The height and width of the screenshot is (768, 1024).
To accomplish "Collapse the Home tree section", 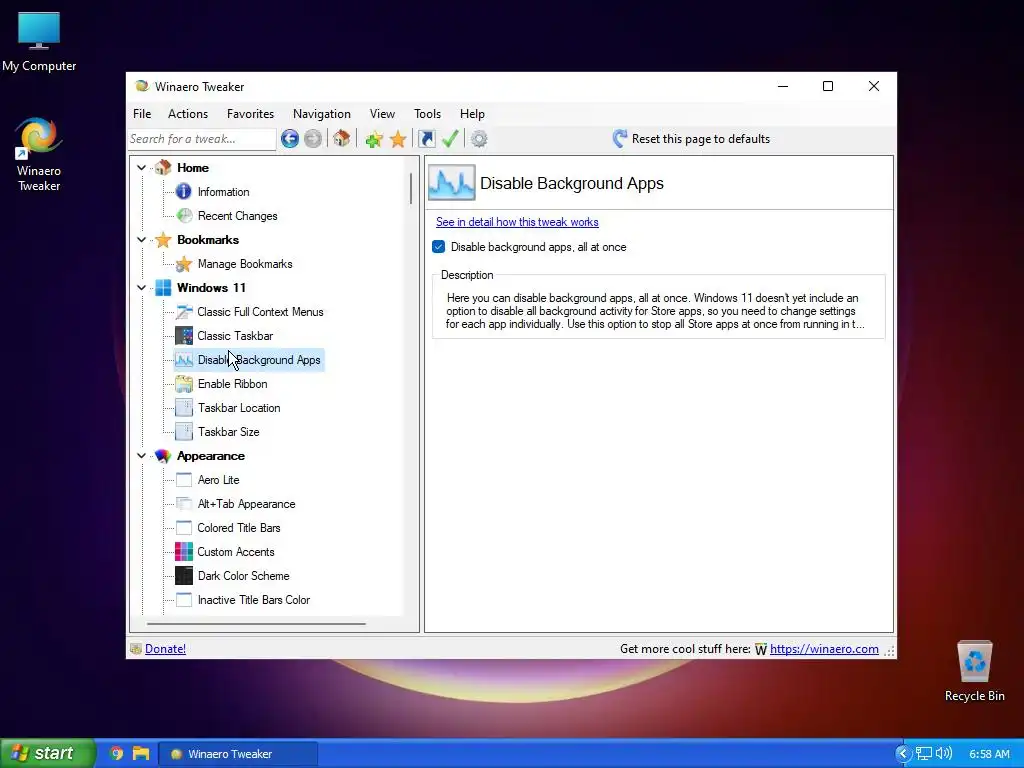I will pyautogui.click(x=141, y=168).
